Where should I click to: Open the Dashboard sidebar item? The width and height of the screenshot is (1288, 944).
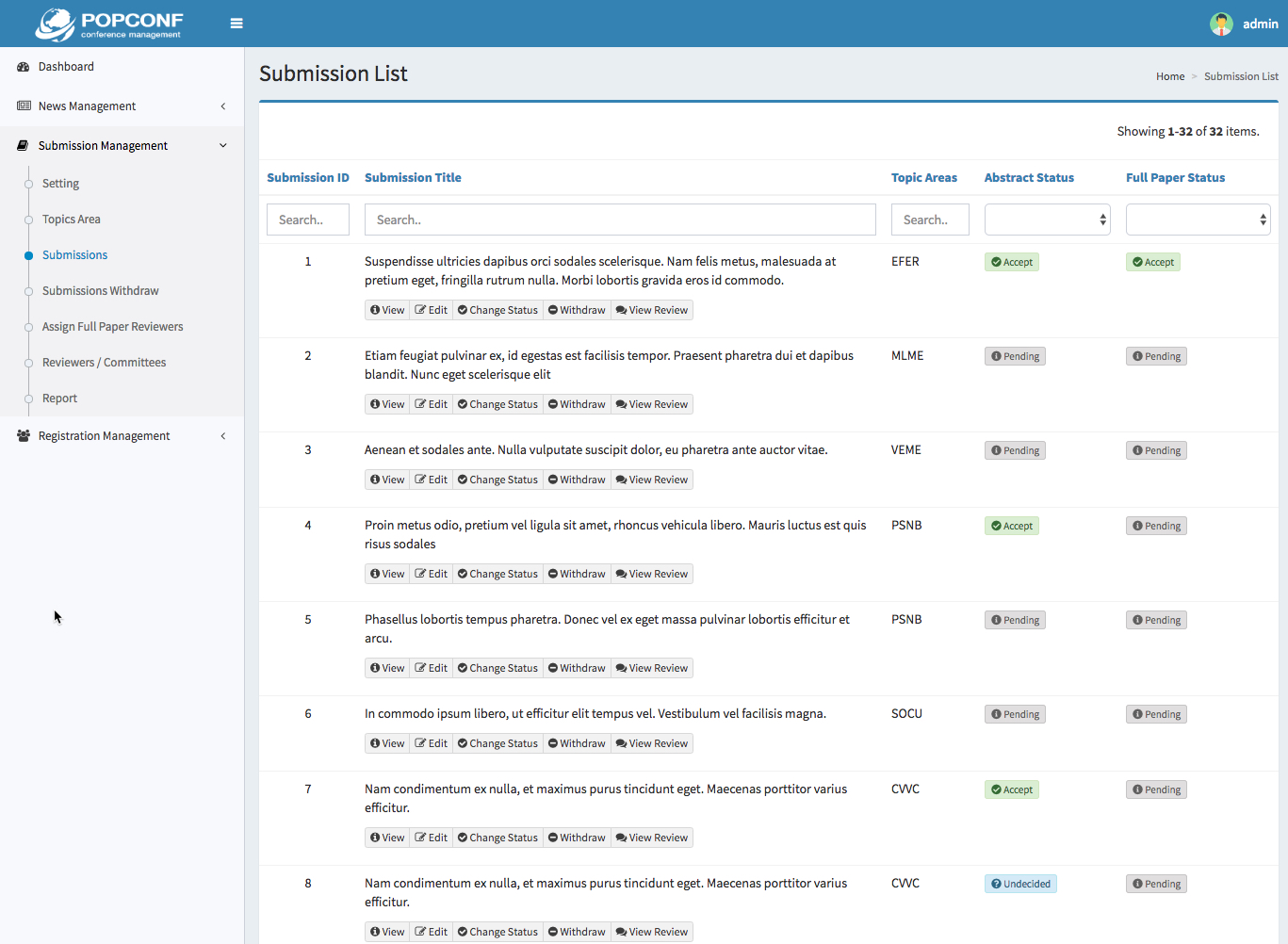pos(66,67)
